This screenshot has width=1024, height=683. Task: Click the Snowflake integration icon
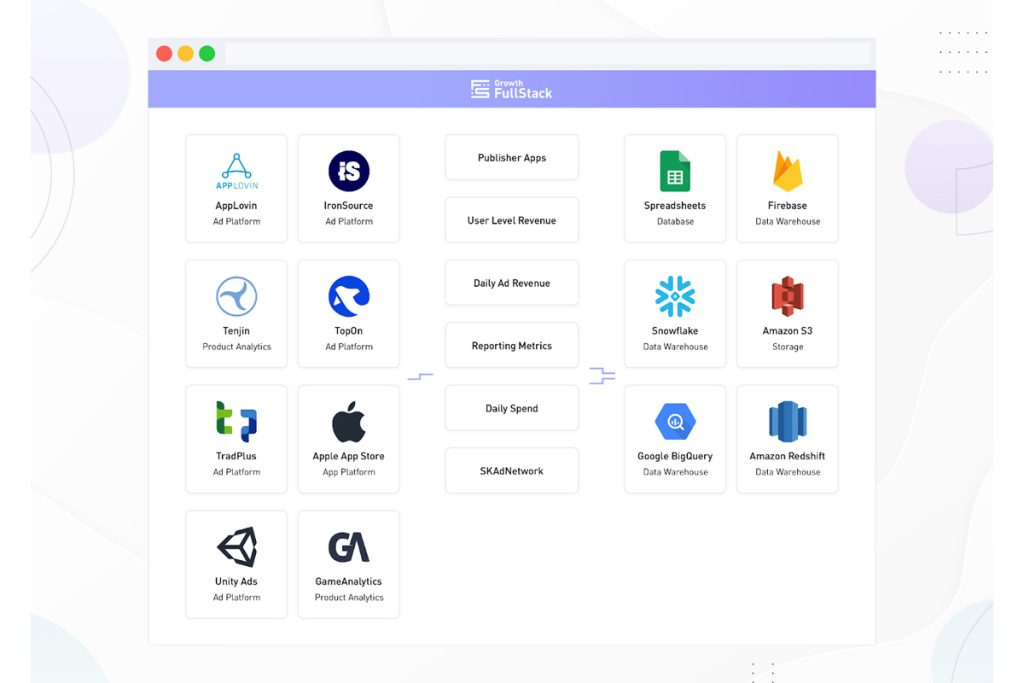click(674, 298)
